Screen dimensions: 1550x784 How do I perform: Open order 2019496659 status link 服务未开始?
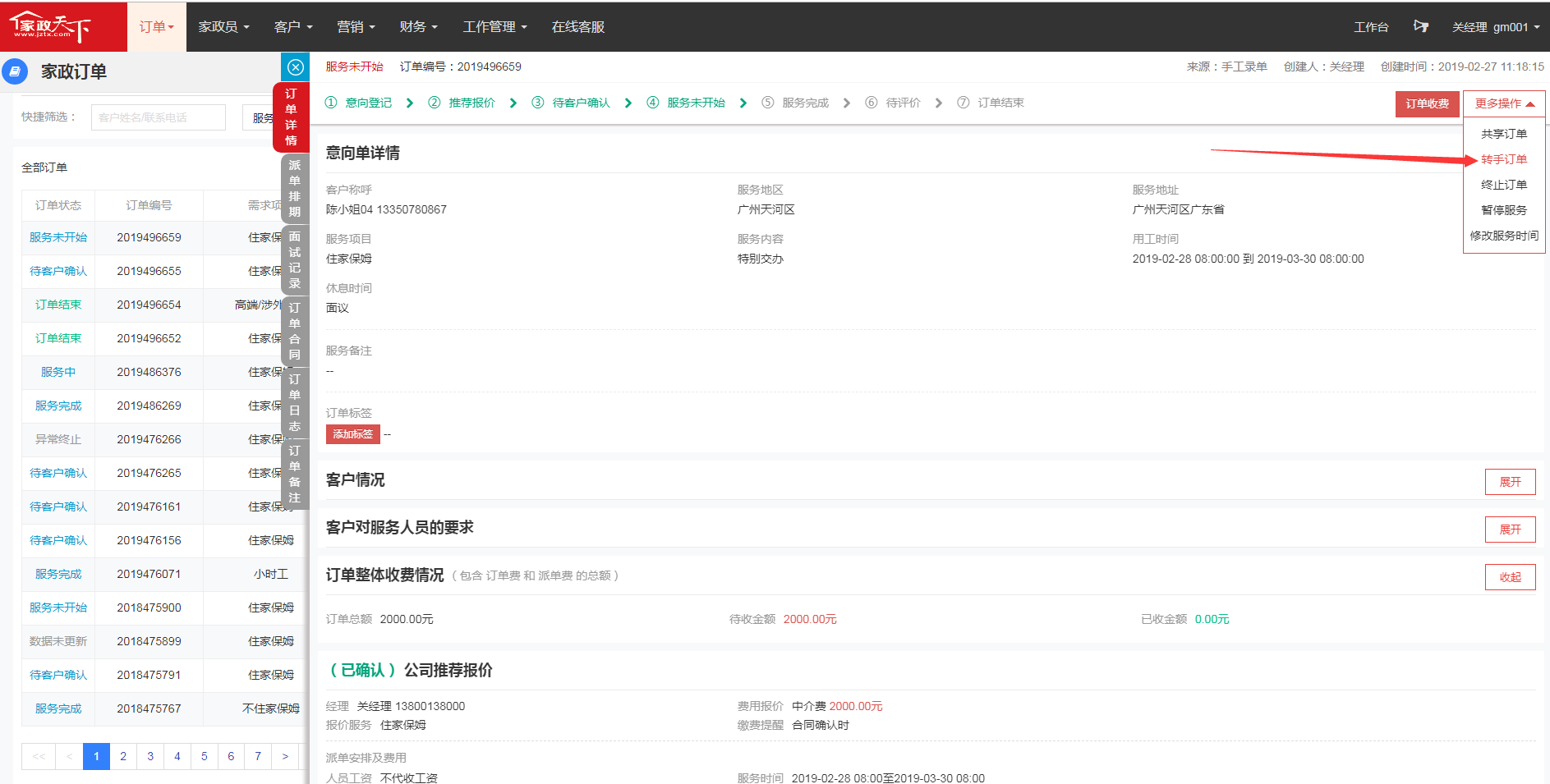pyautogui.click(x=58, y=237)
